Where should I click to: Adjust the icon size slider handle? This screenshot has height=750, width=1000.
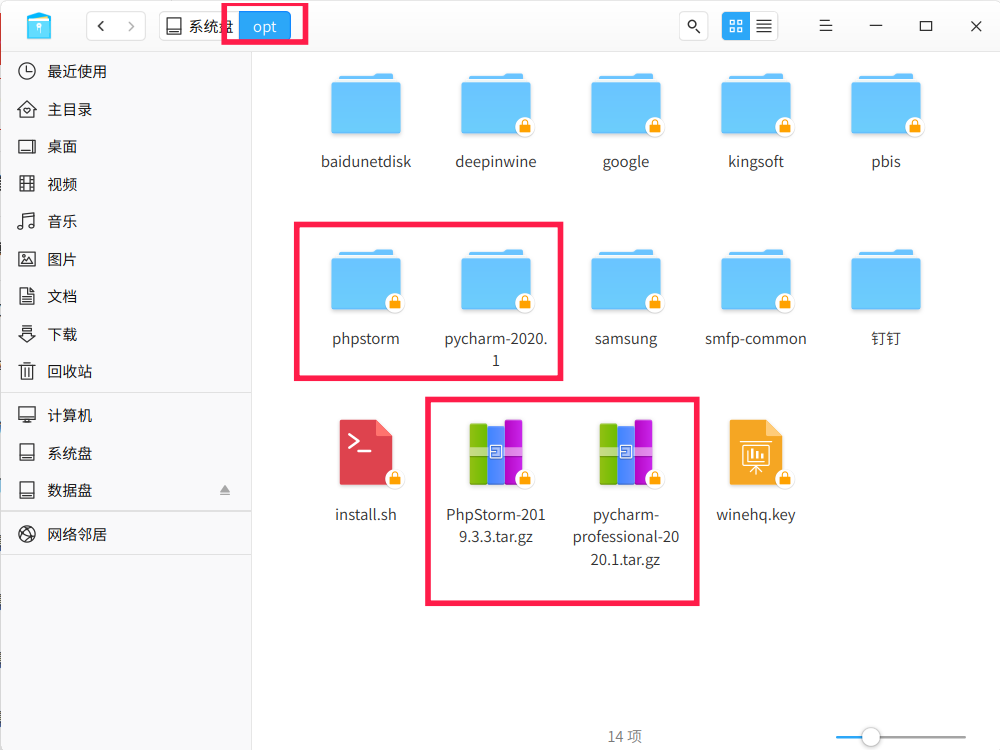tap(871, 737)
